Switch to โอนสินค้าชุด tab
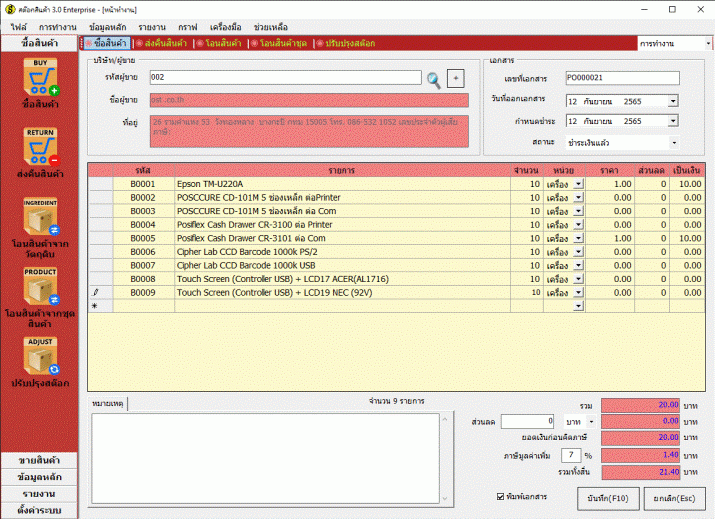 point(279,43)
